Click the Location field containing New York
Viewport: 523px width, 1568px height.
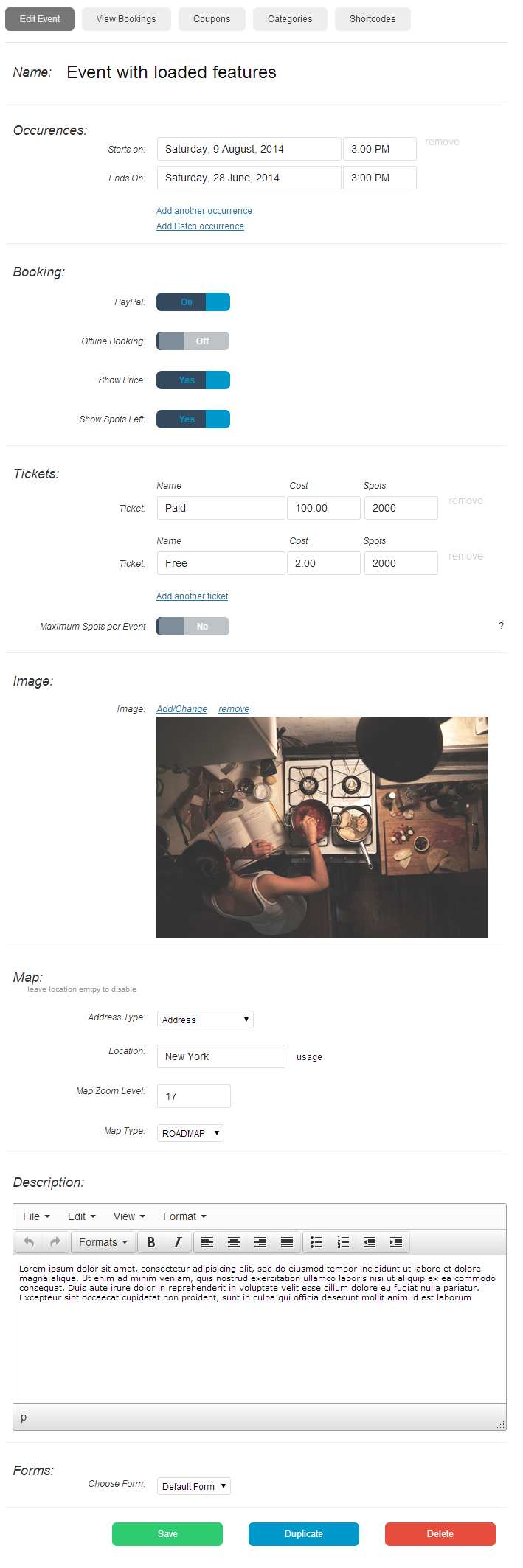pos(221,1056)
